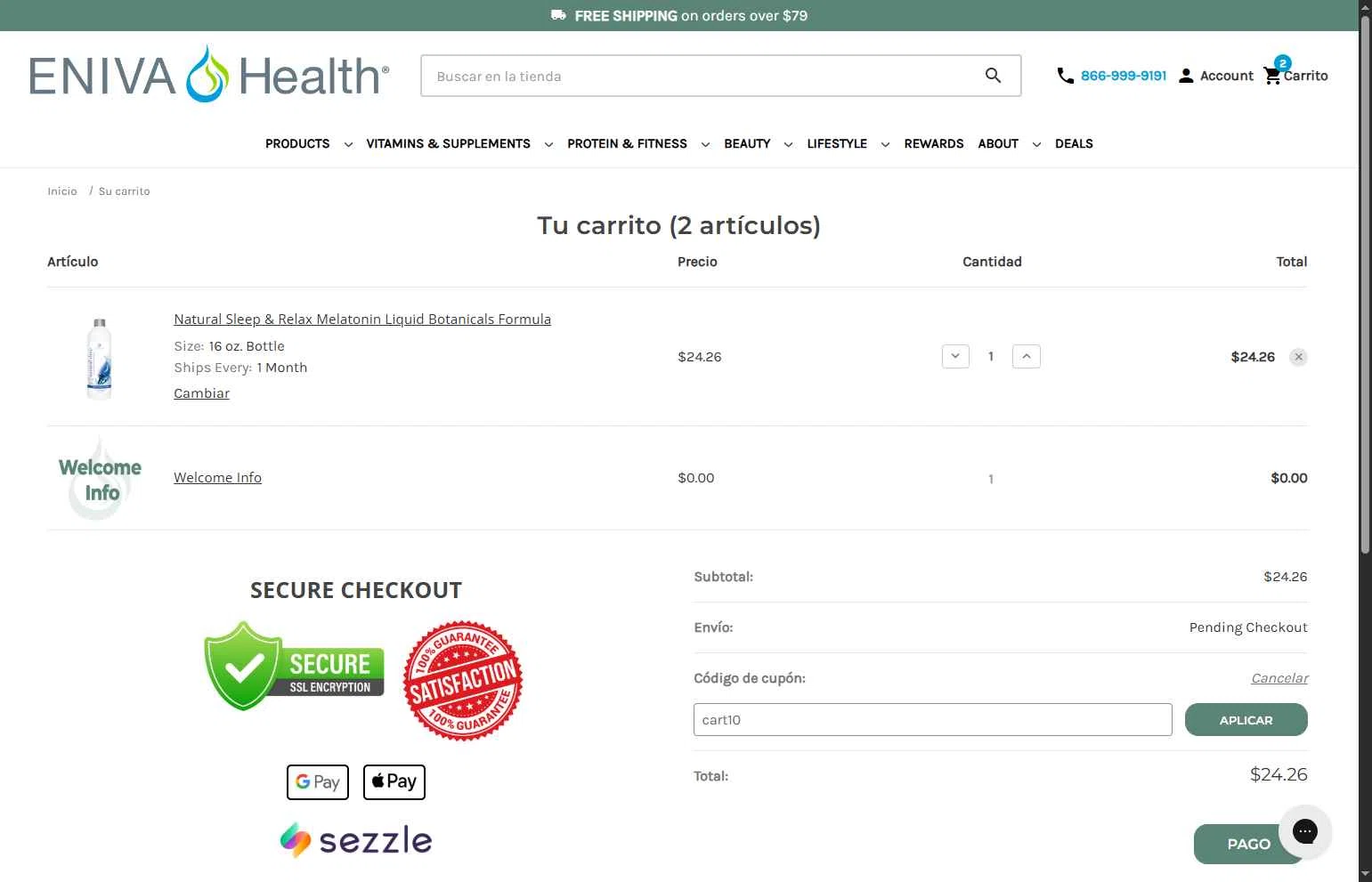Decrease quantity of the Natural Sleep item
This screenshot has width=1372, height=882.
coord(955,356)
